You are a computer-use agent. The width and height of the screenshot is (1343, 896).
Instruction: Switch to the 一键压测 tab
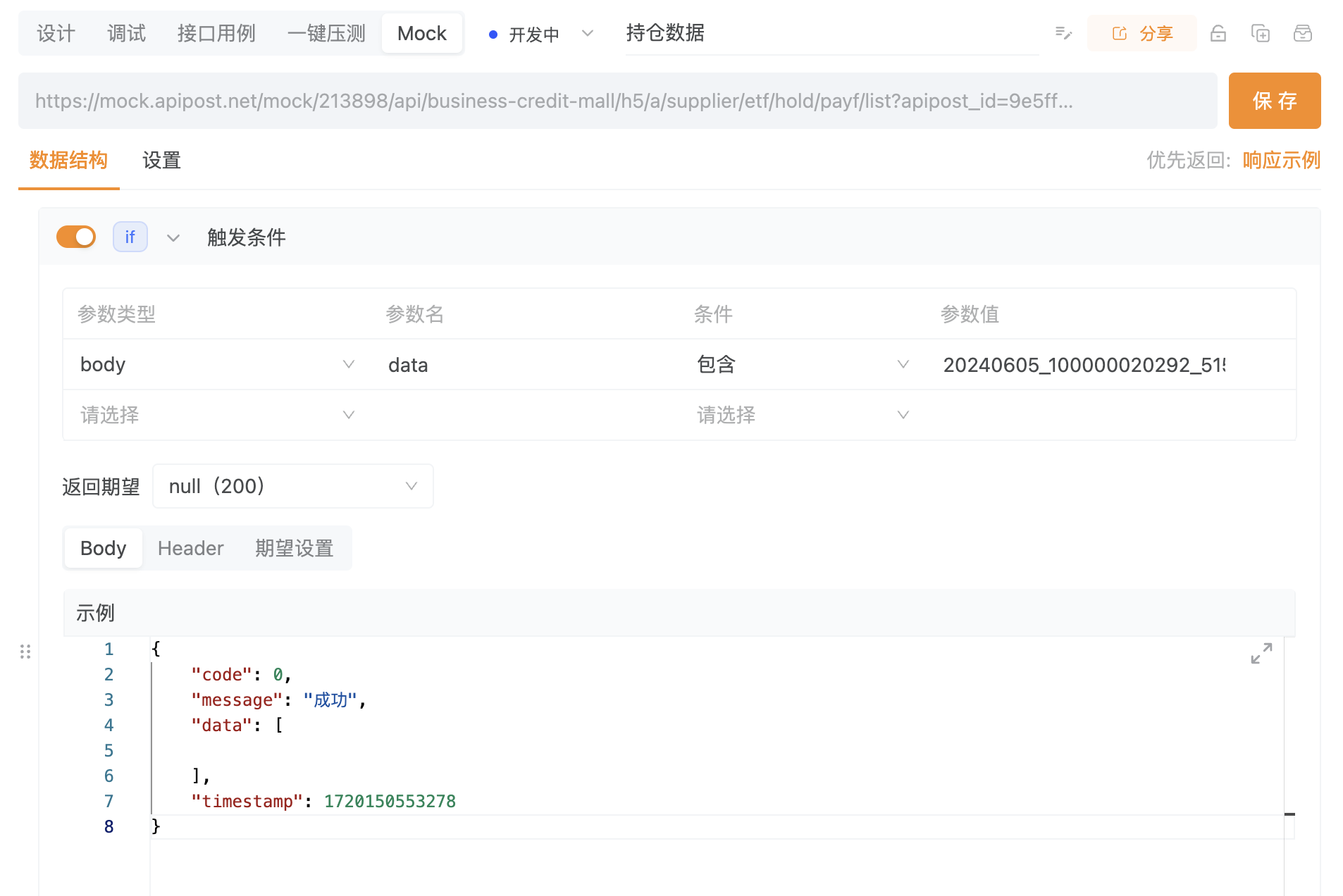click(326, 33)
